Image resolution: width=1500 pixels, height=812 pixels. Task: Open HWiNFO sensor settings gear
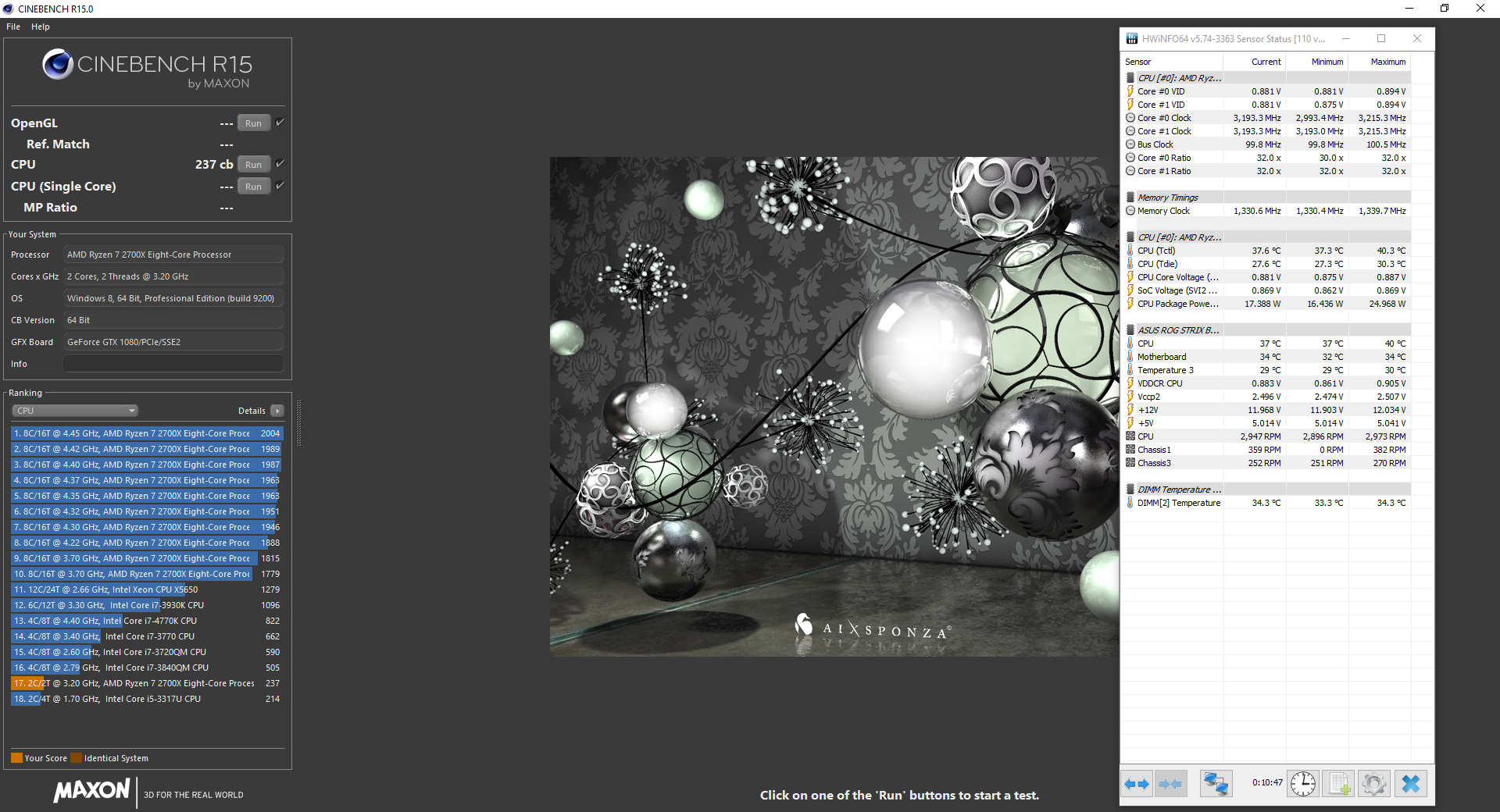[x=1374, y=783]
